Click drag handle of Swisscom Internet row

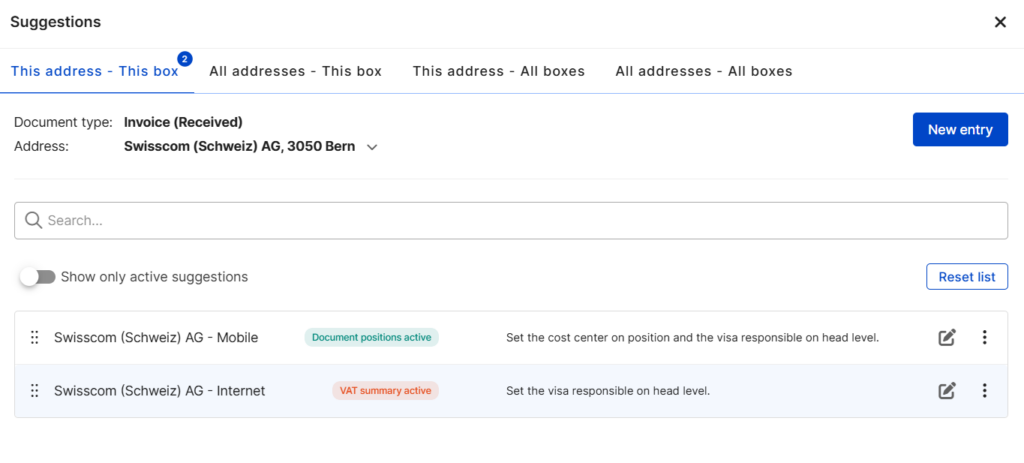pyautogui.click(x=35, y=391)
